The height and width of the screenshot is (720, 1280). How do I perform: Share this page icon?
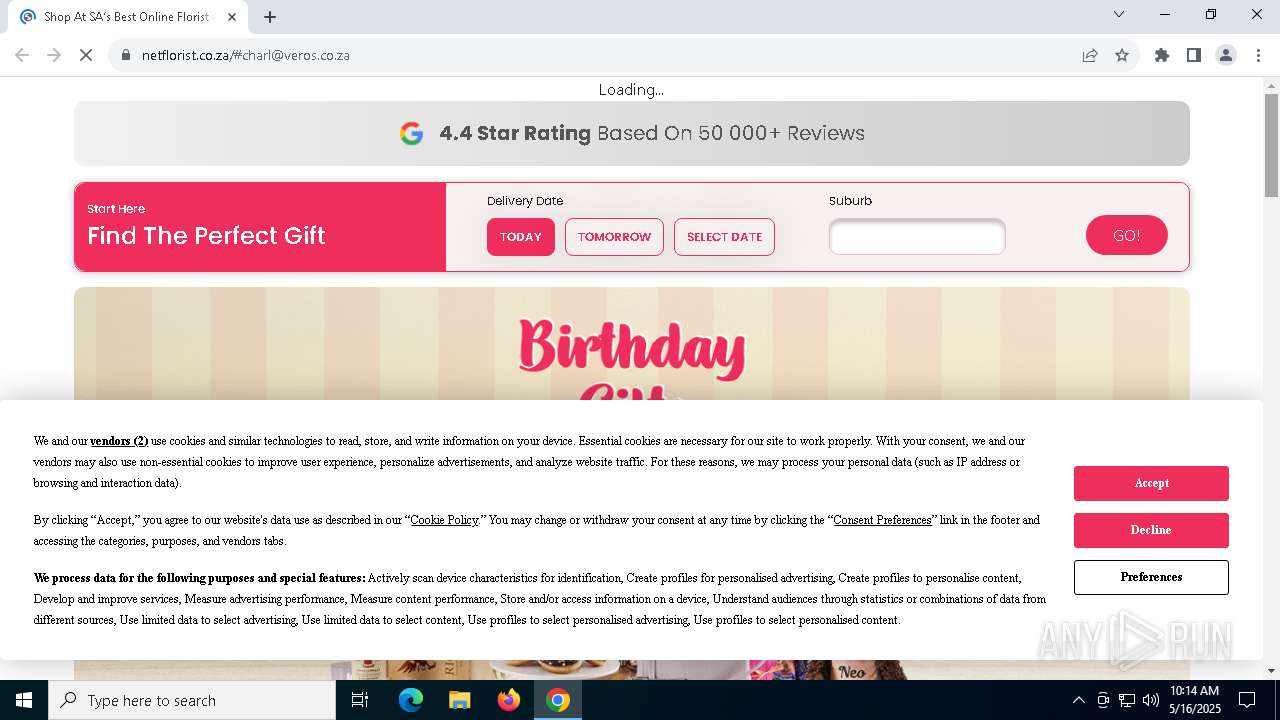[1090, 55]
